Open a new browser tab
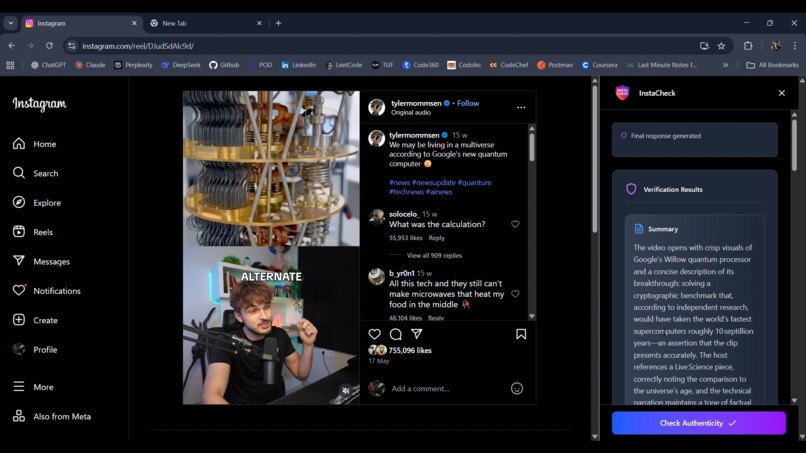 [278, 23]
